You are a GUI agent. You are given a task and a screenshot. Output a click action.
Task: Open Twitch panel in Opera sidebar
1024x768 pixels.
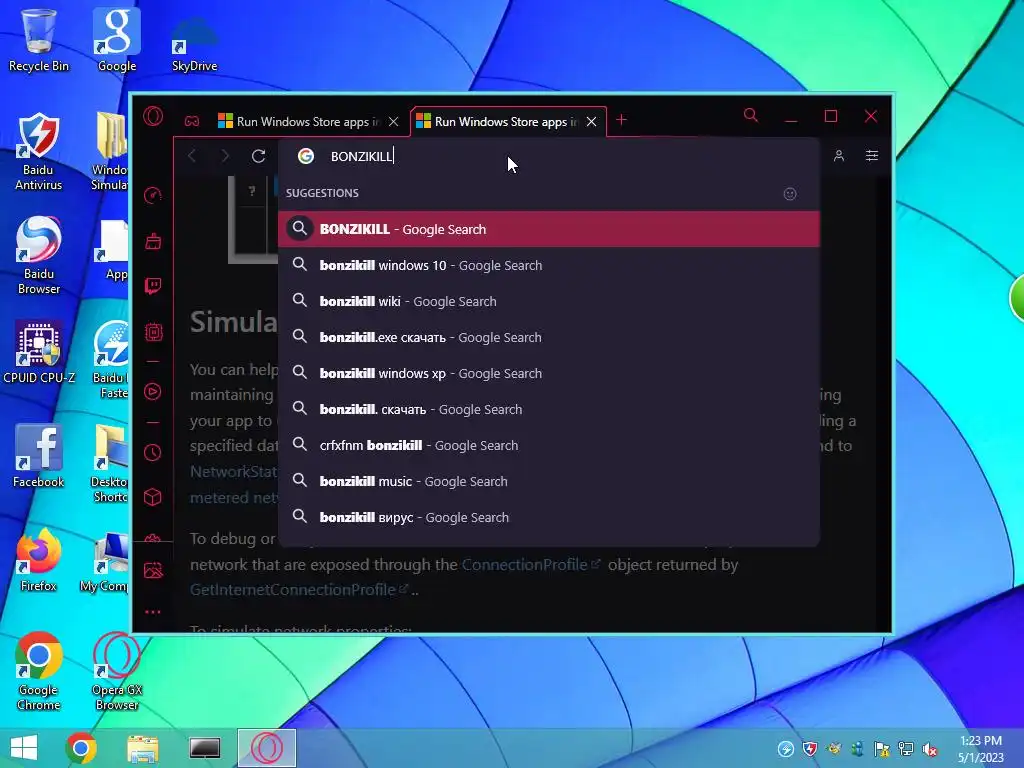(x=153, y=286)
